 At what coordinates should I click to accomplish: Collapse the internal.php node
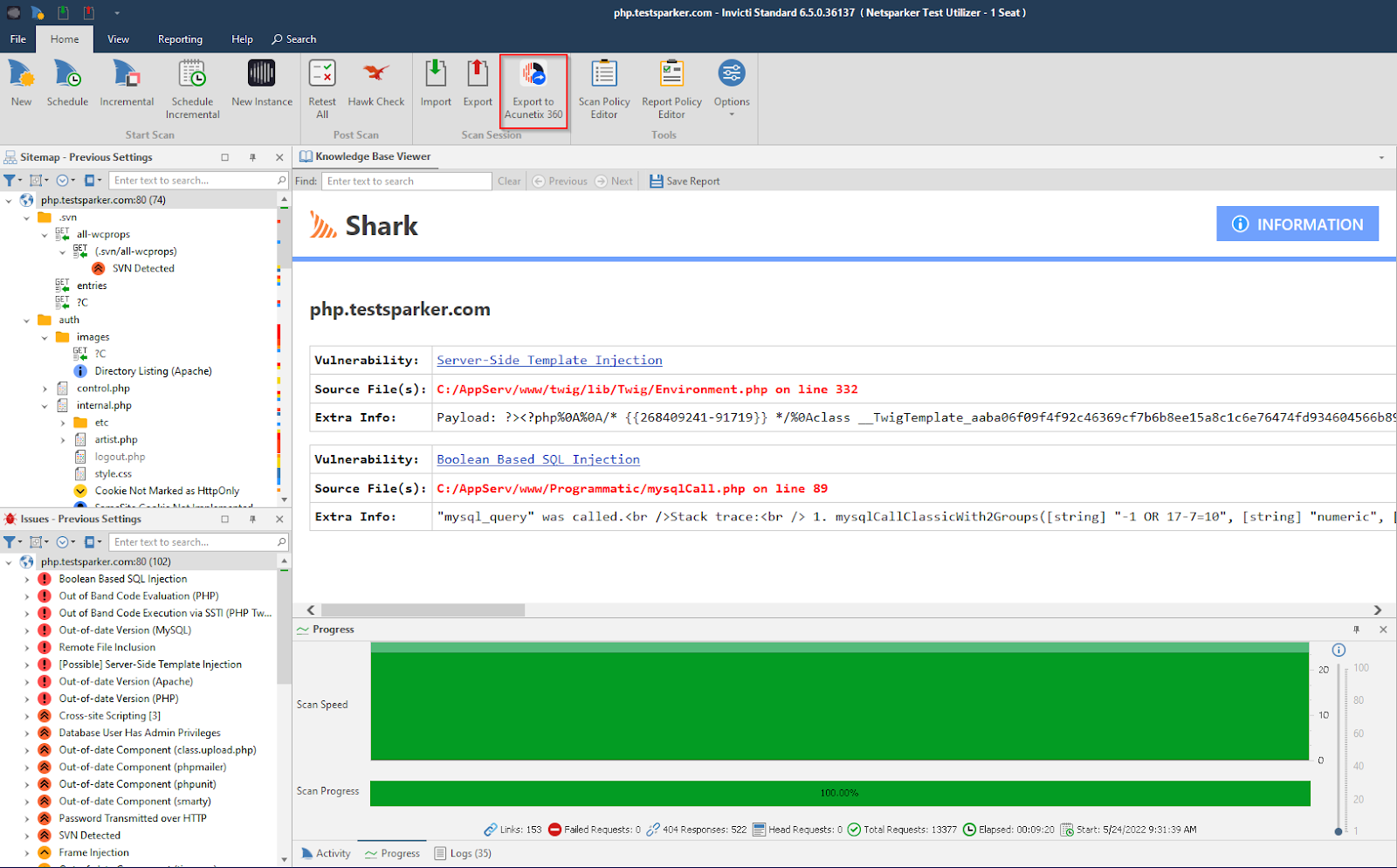[x=45, y=405]
